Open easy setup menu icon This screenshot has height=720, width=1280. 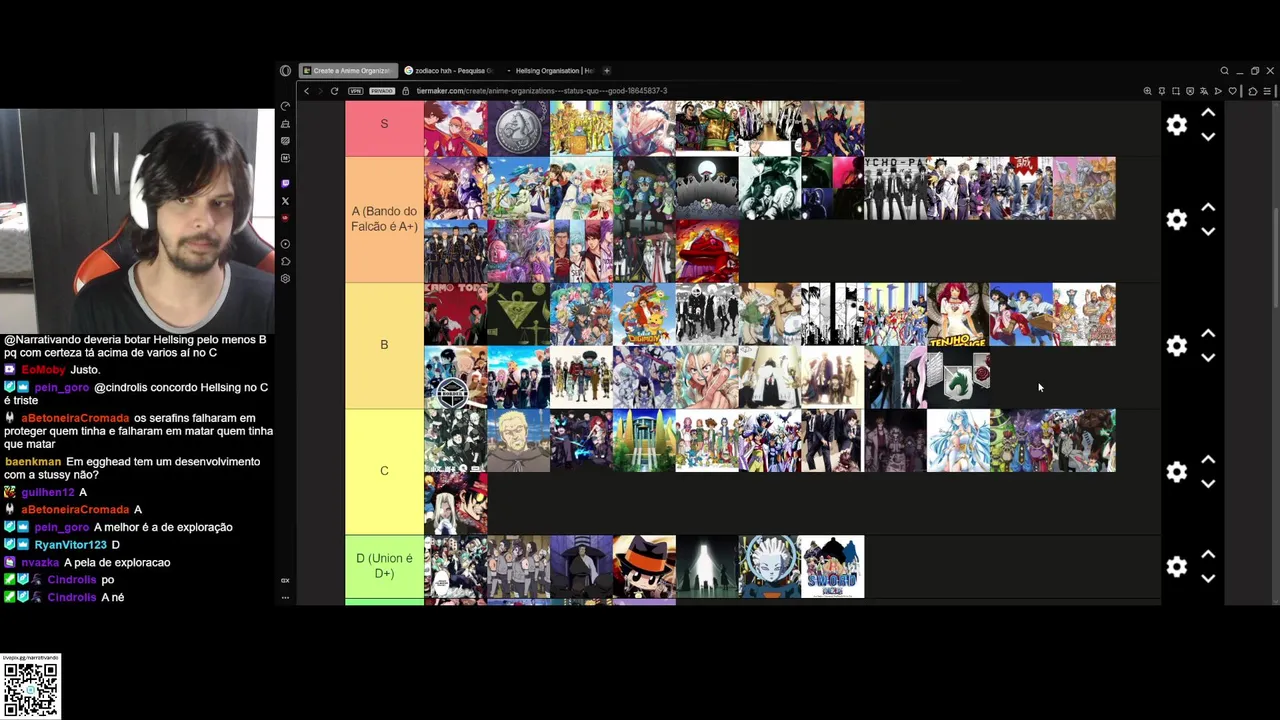point(1267,91)
